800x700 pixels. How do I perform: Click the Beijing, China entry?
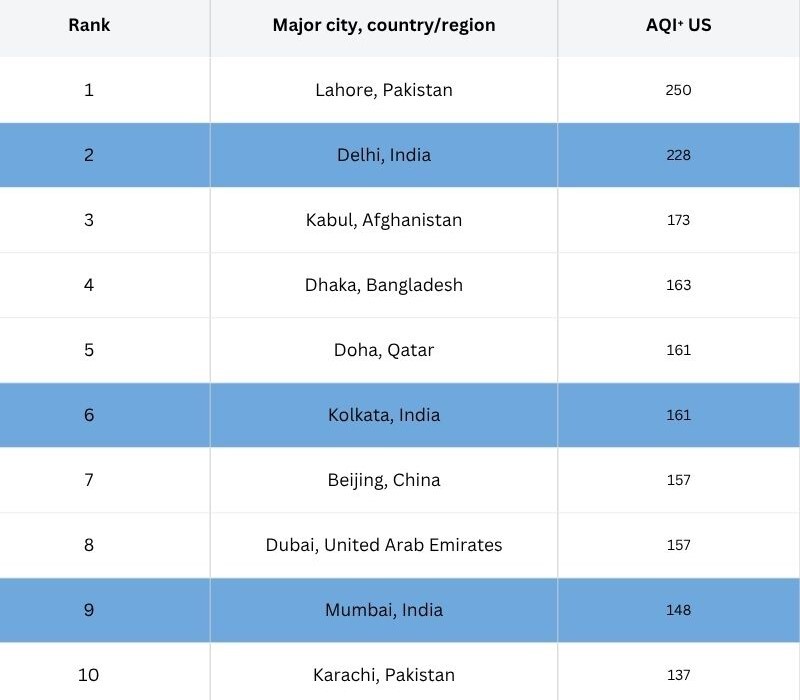[384, 480]
